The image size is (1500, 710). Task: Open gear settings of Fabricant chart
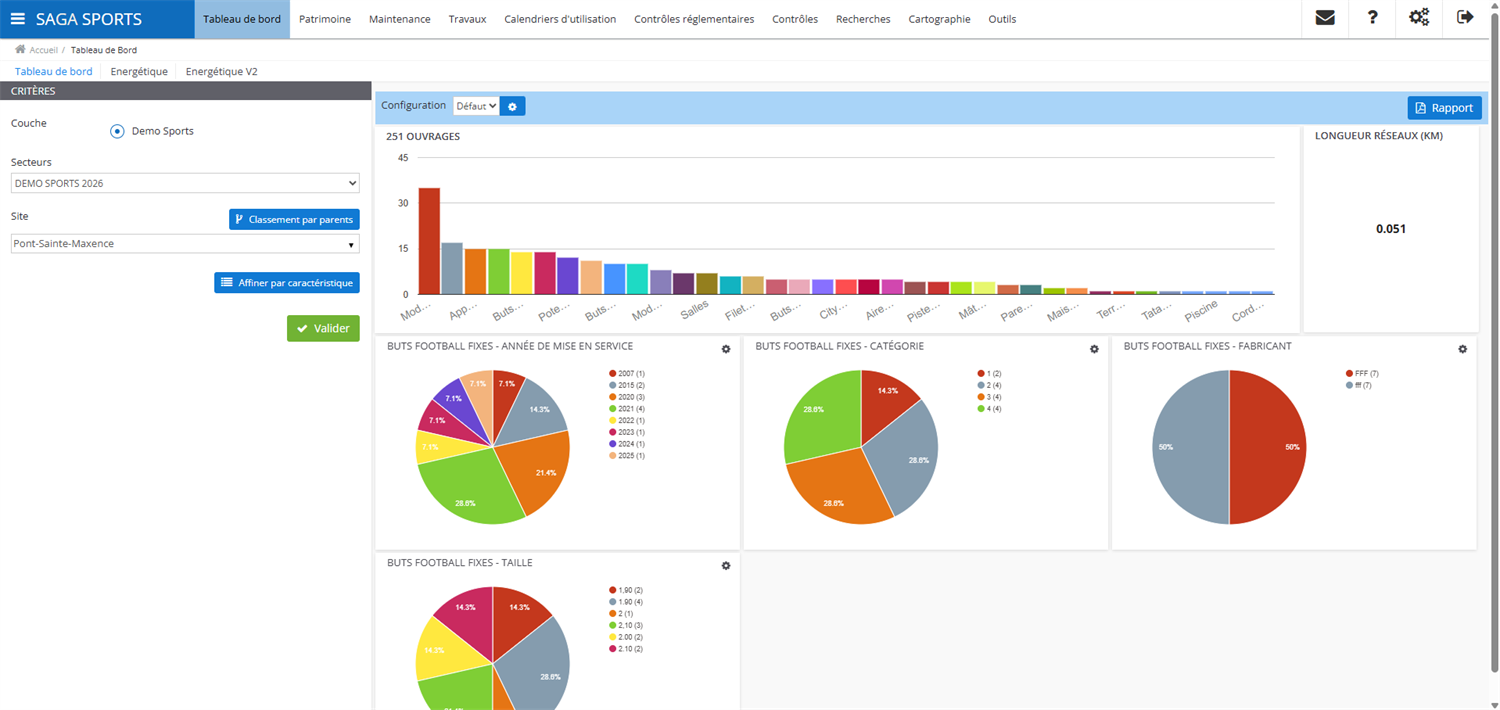coord(1462,349)
